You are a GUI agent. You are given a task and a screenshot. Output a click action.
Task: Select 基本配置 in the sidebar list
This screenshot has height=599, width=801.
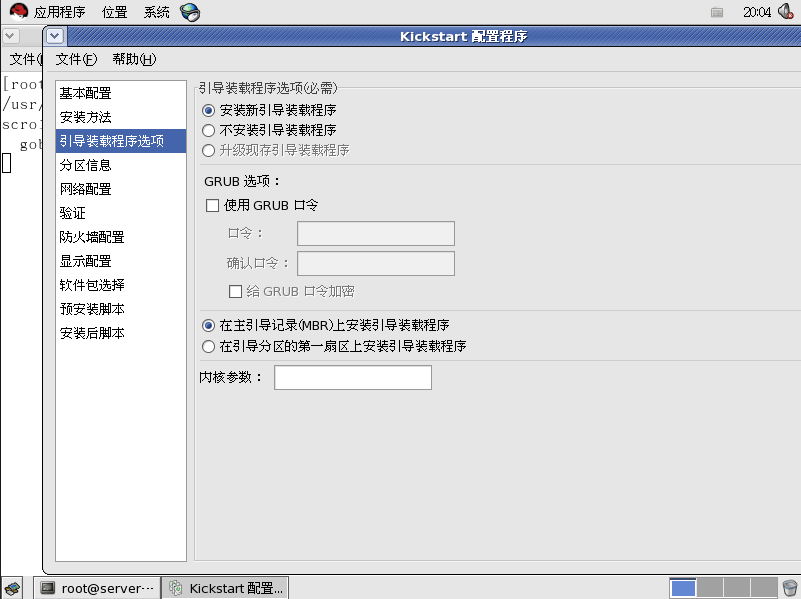(121, 93)
